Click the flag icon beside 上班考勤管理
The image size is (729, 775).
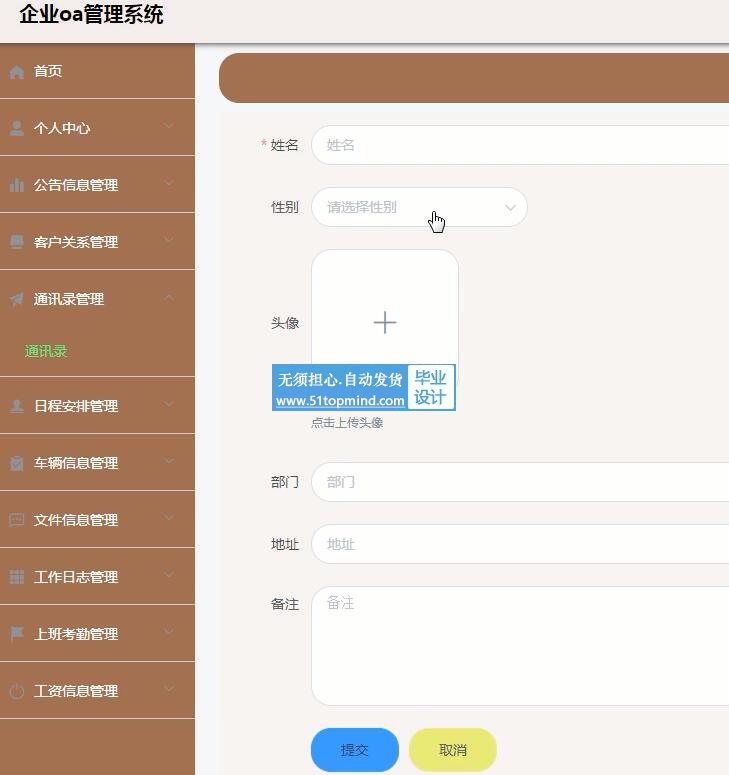[x=16, y=634]
